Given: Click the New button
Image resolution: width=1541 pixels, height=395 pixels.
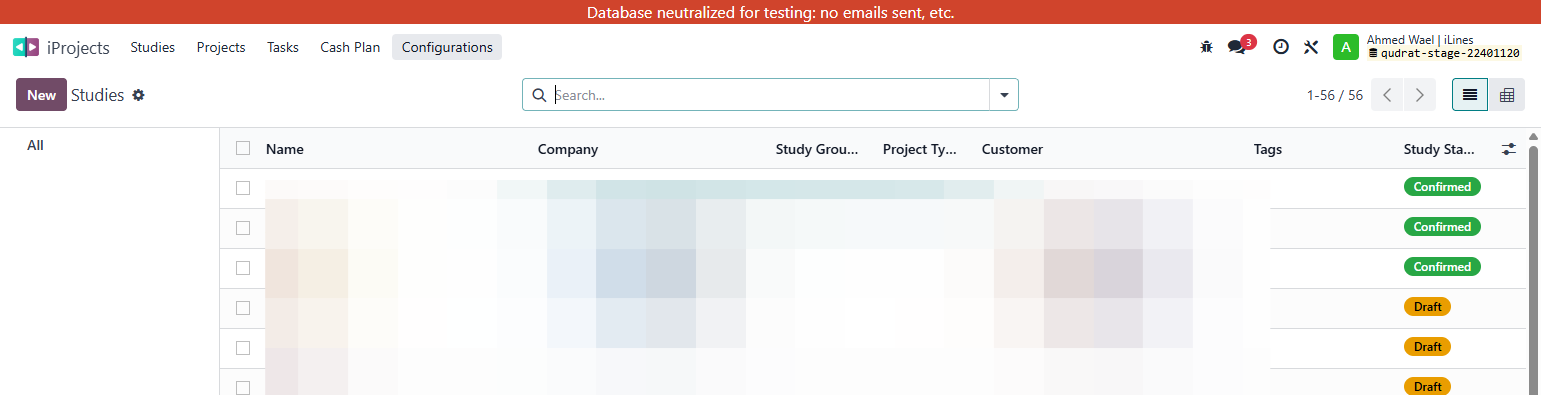Looking at the screenshot, I should (x=41, y=95).
